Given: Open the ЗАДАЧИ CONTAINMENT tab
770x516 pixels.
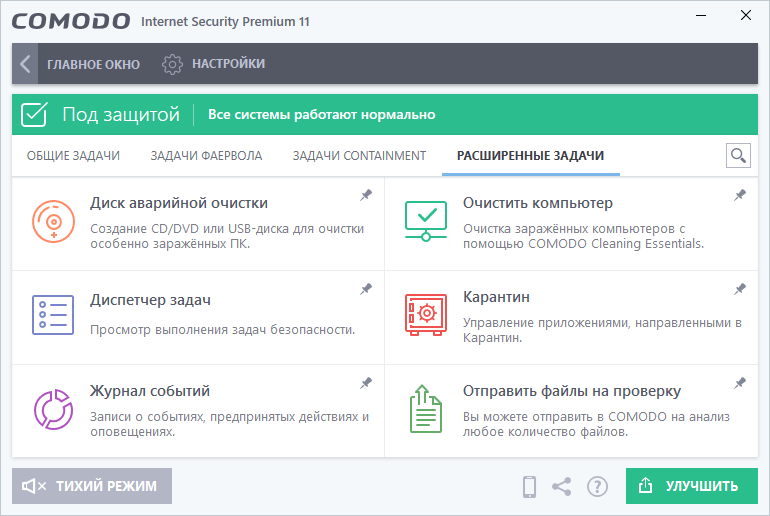Looking at the screenshot, I should point(359,156).
